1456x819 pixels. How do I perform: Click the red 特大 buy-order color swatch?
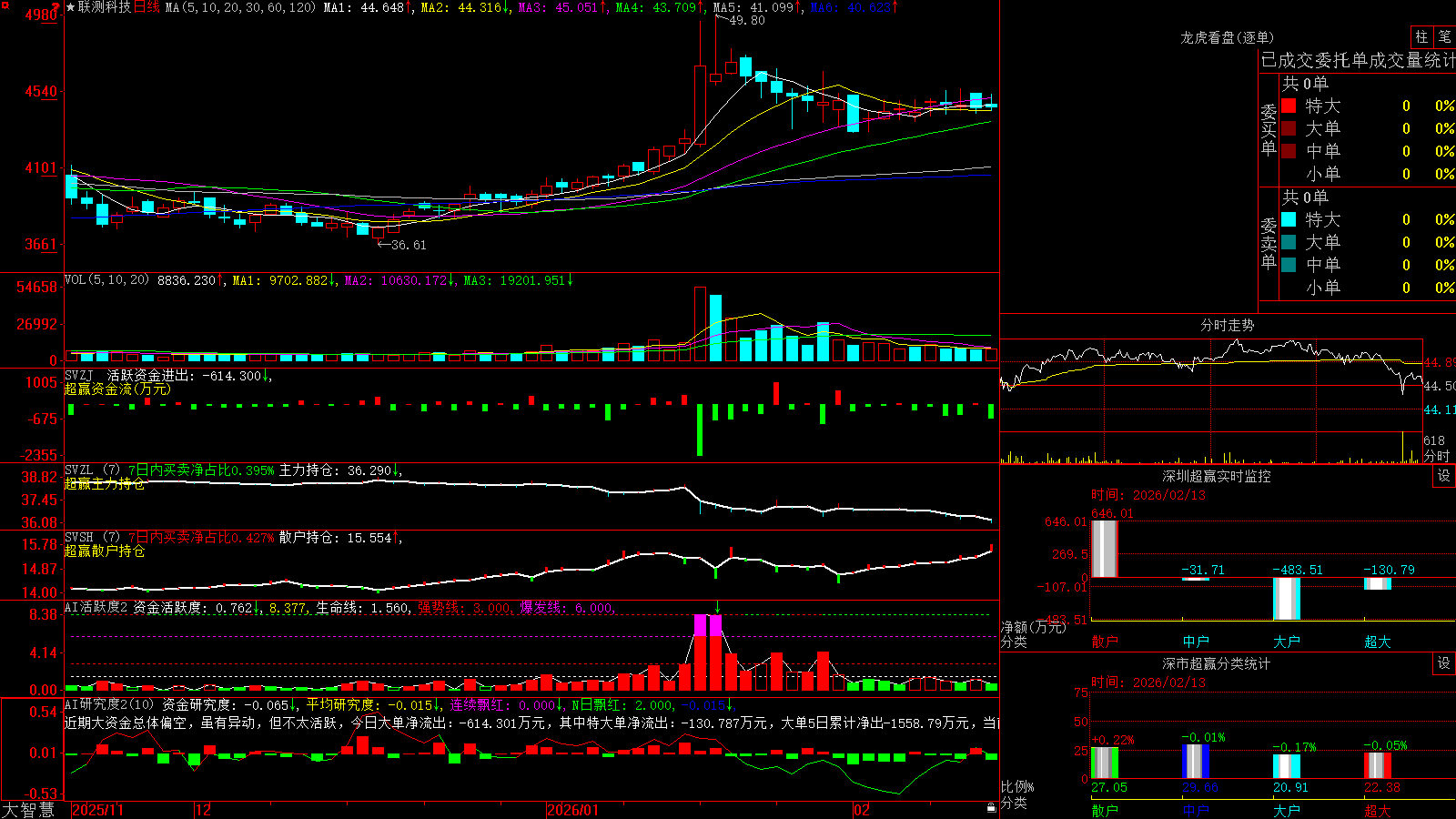(1289, 106)
